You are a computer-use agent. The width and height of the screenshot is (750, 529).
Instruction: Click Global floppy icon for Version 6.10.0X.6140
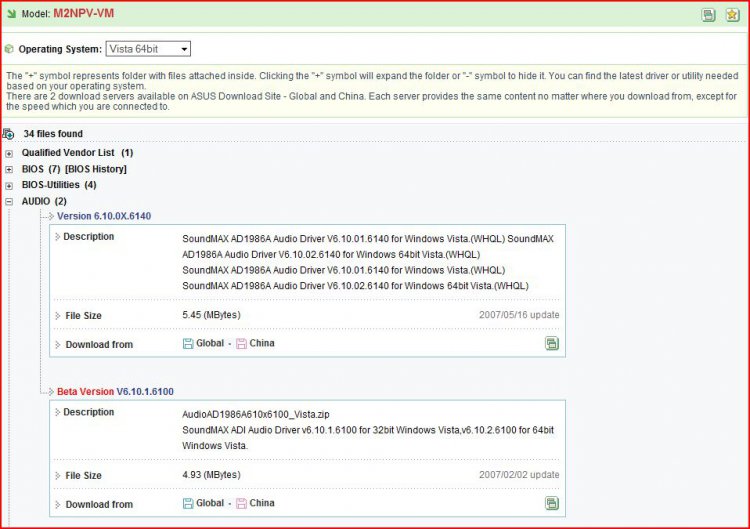[188, 343]
